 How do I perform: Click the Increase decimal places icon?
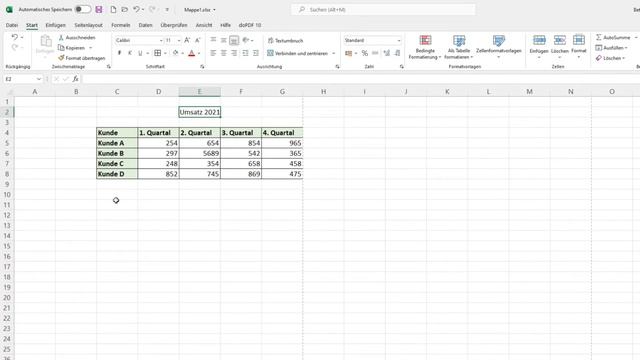pyautogui.click(x=387, y=53)
